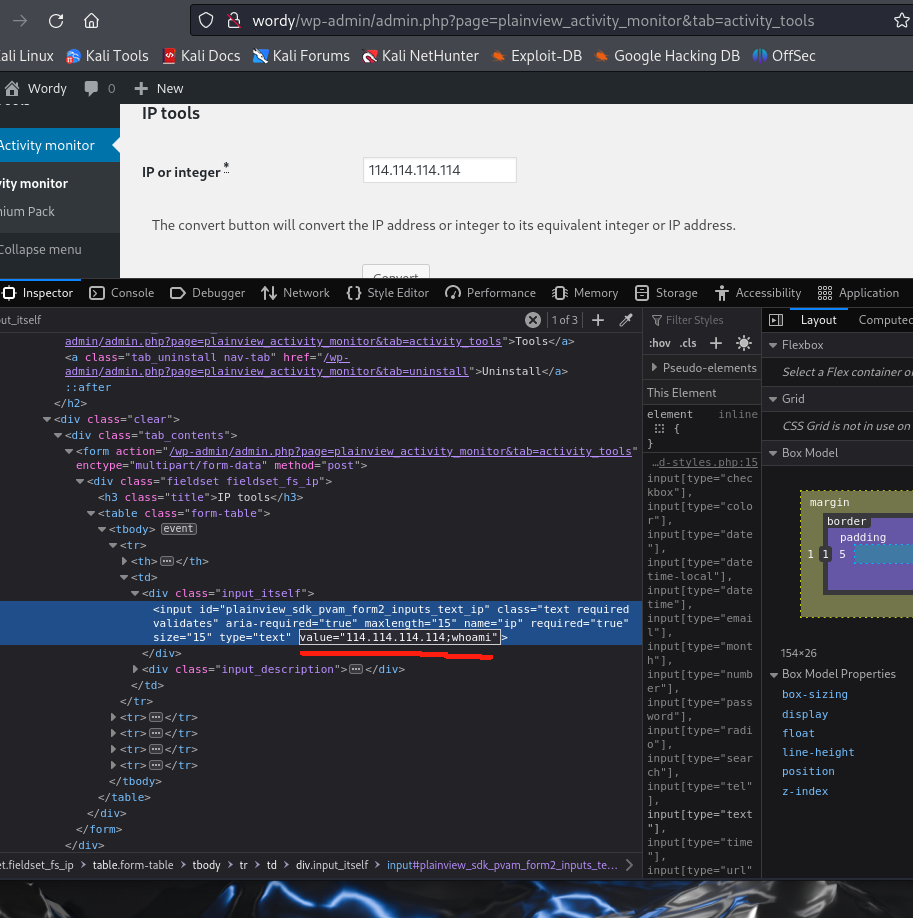Click the event badge on tbody
This screenshot has width=913, height=918.
point(179,529)
